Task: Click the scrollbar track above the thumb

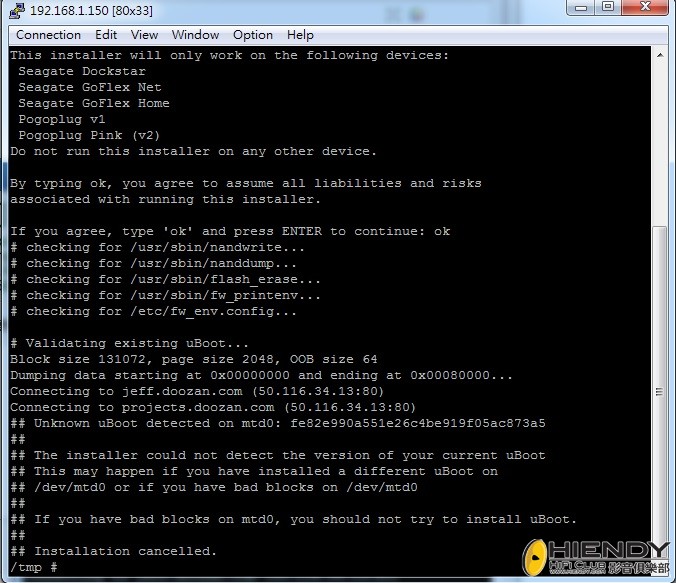Action: click(660, 140)
